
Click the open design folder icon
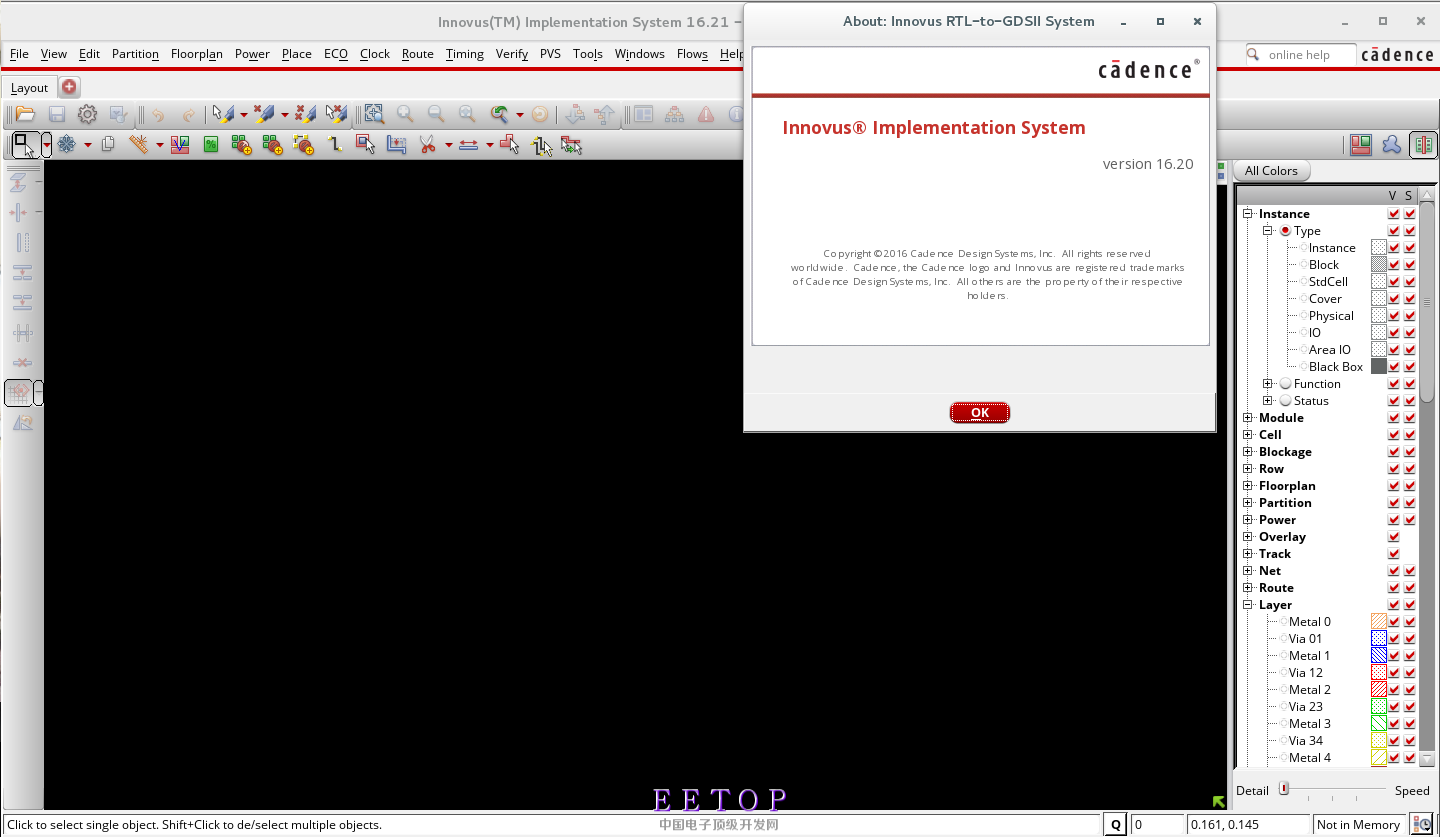pos(25,114)
